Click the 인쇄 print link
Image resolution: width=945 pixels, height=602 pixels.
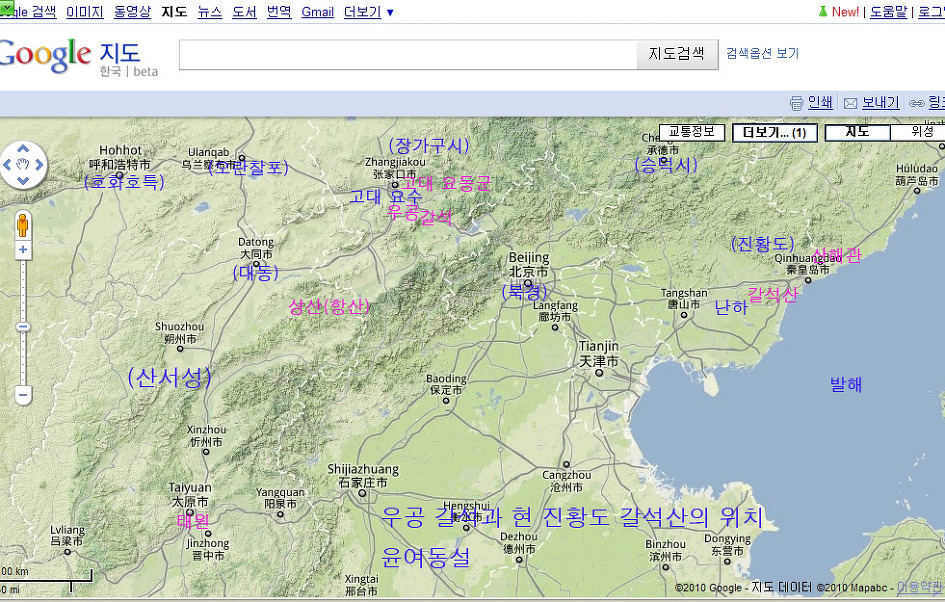coord(820,103)
